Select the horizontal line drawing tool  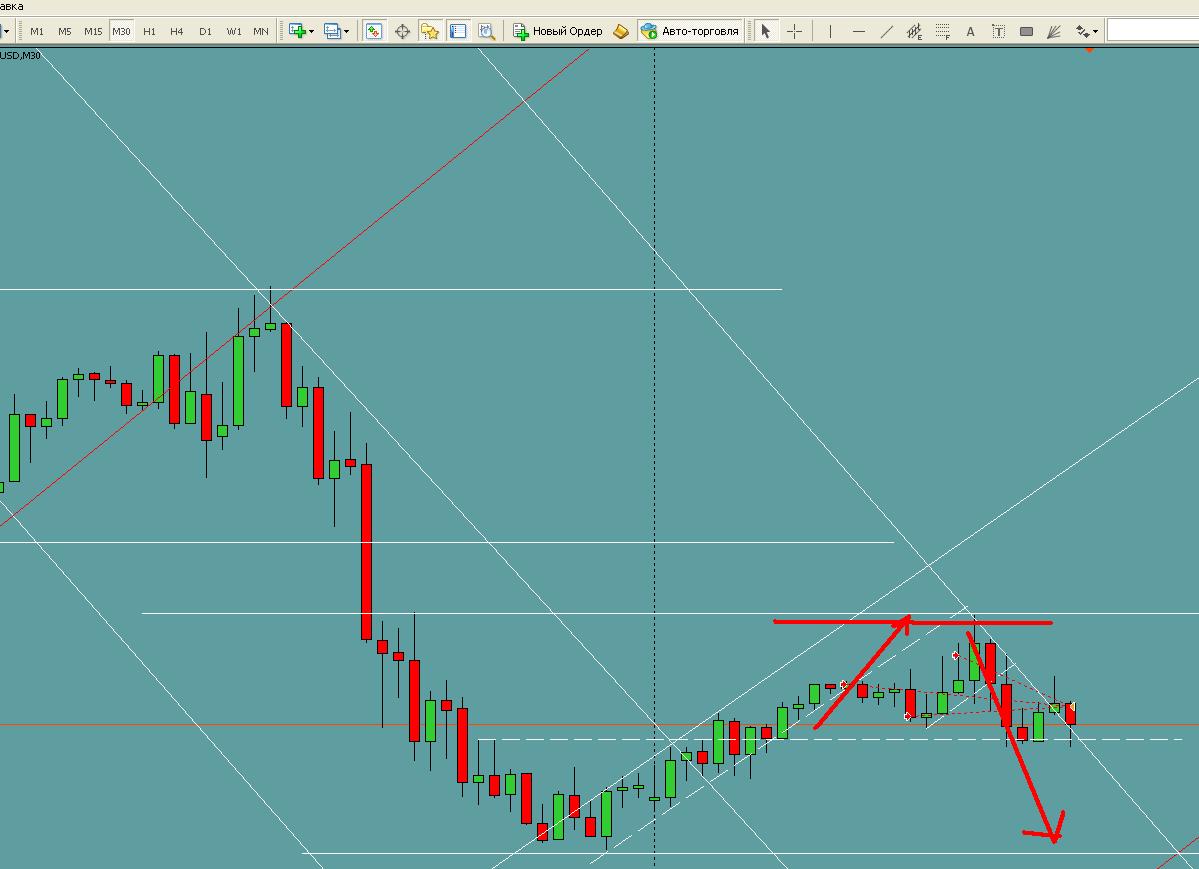859,31
